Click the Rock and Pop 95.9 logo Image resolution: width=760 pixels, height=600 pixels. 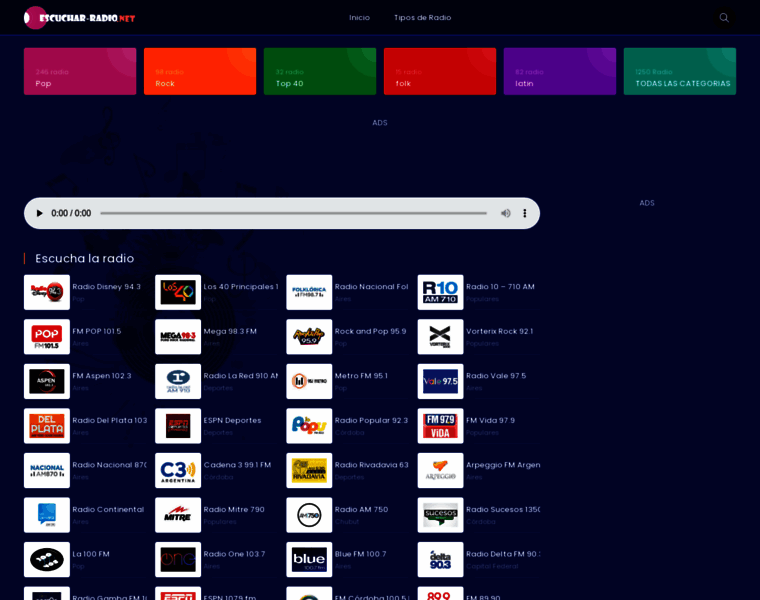coord(309,337)
